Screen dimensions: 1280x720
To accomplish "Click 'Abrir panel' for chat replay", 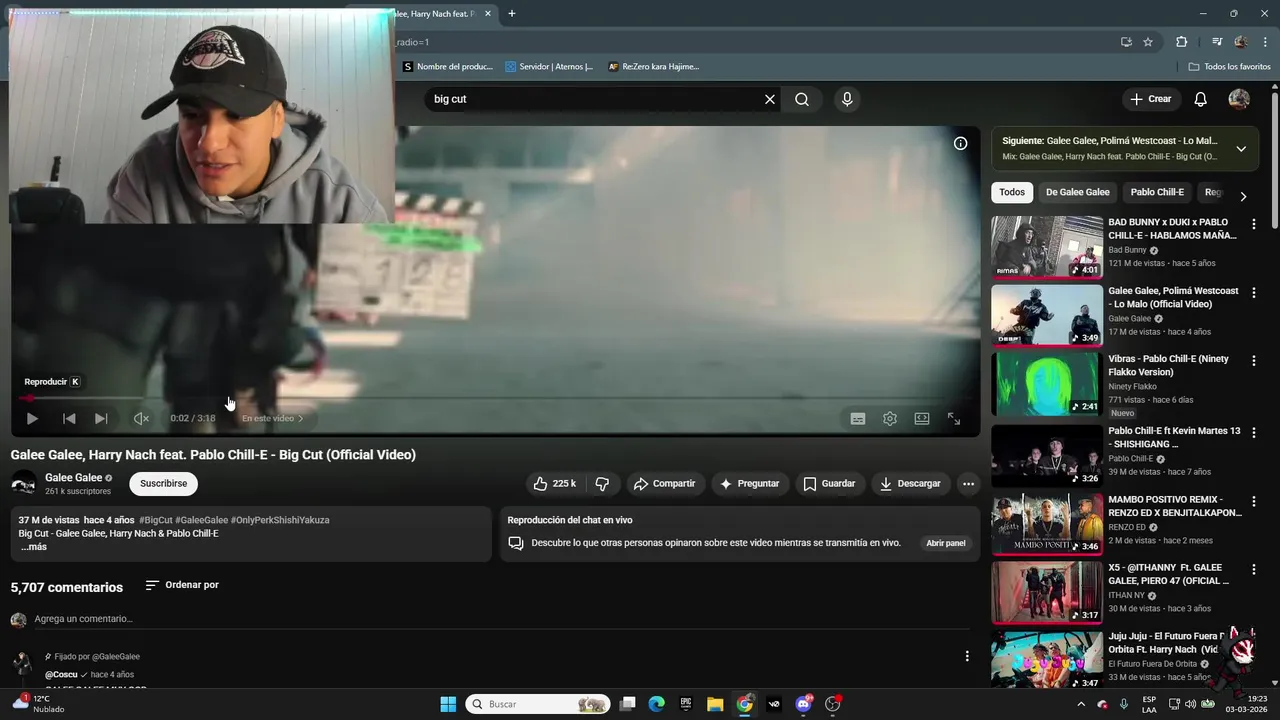I will 946,543.
